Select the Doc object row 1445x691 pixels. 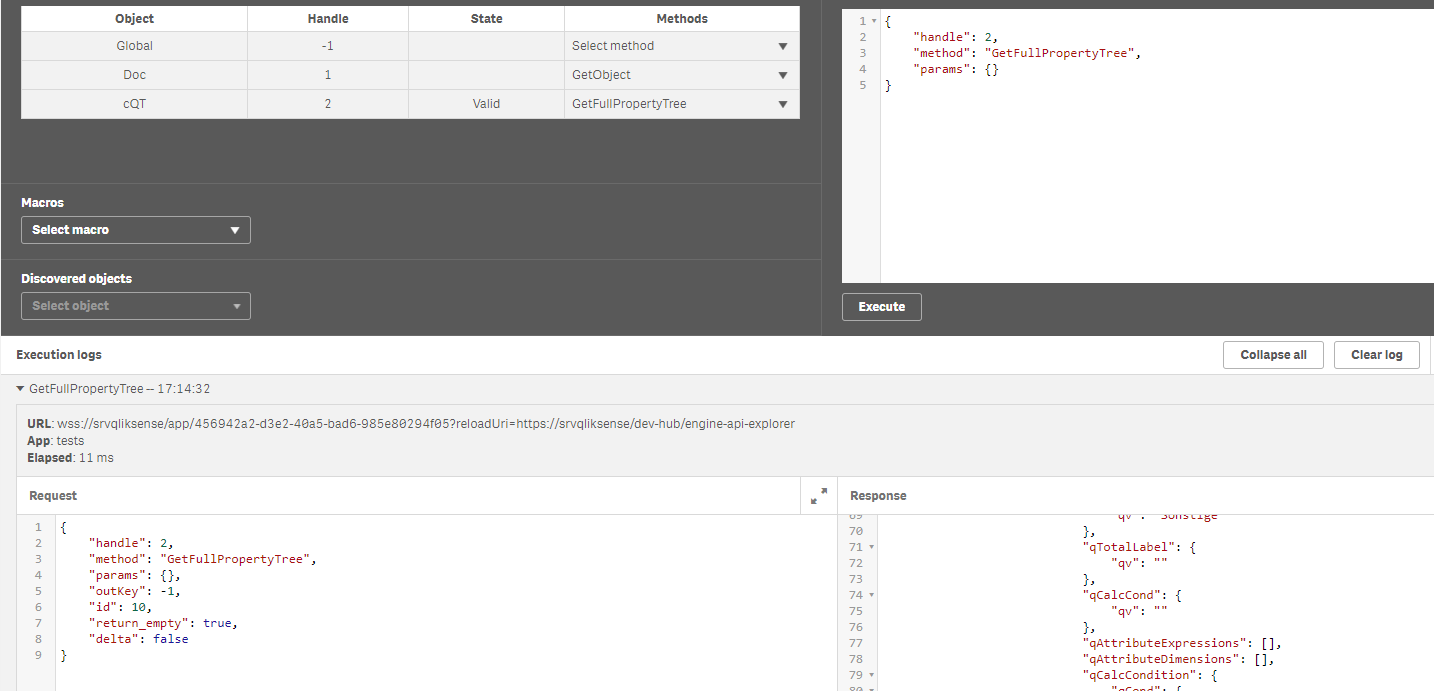pos(134,75)
